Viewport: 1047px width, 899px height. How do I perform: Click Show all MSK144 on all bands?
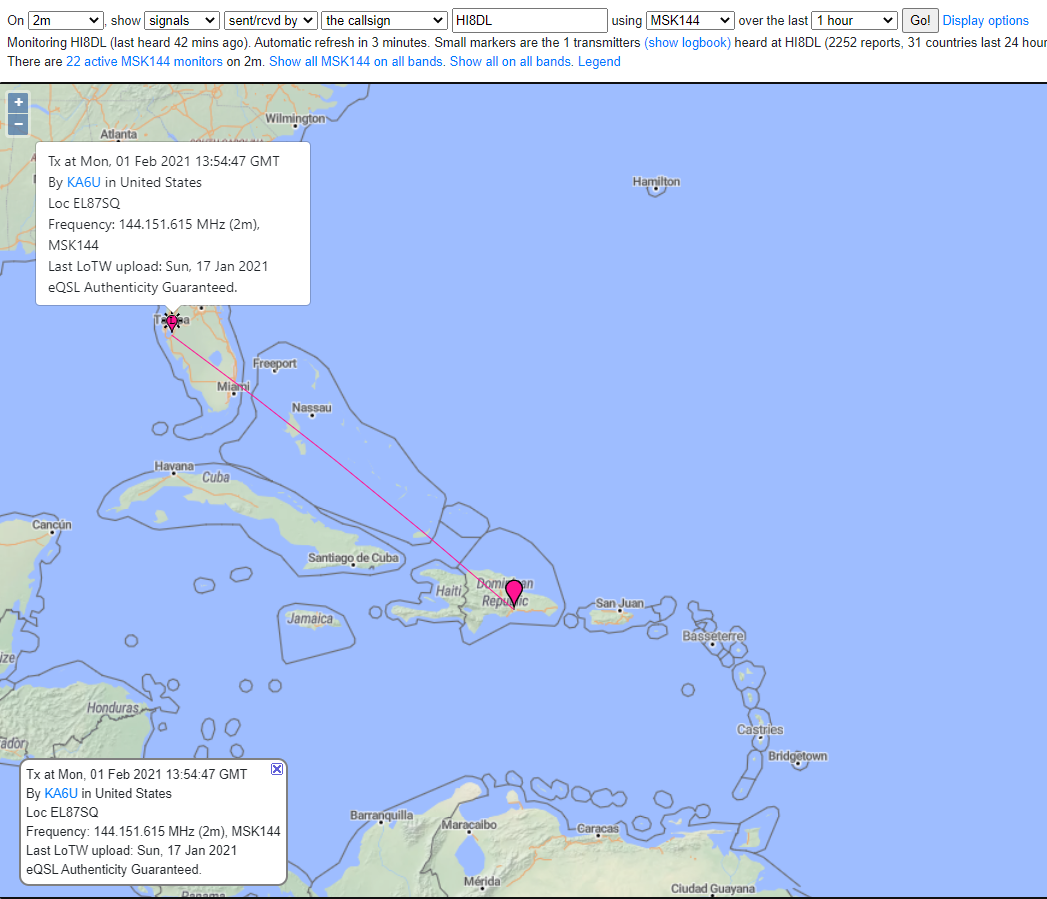(x=356, y=62)
